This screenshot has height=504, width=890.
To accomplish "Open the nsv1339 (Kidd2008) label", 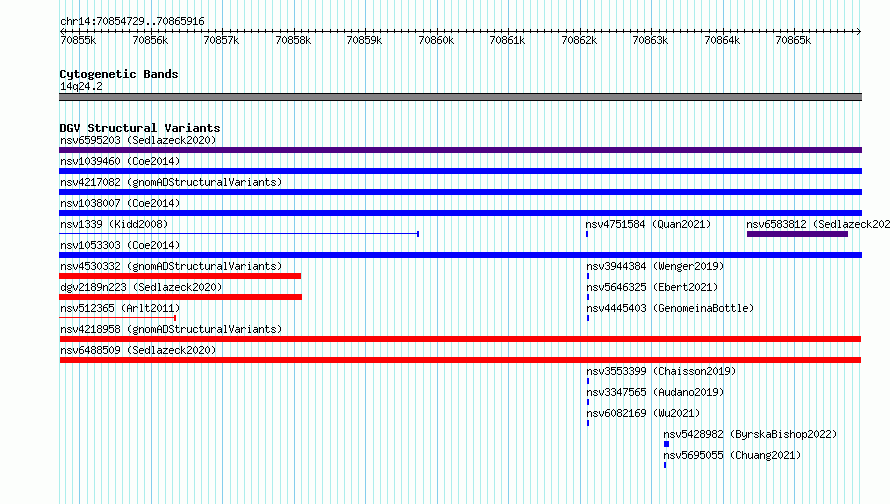I will (114, 224).
